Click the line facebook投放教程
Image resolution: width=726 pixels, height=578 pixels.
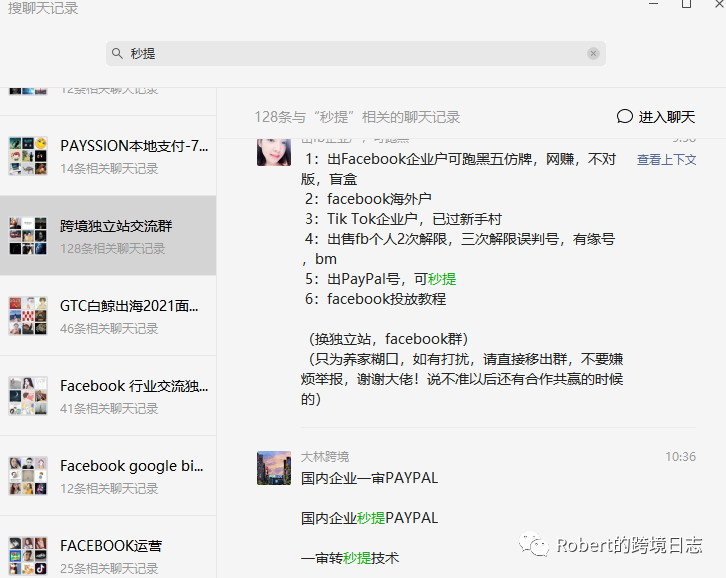[x=376, y=299]
